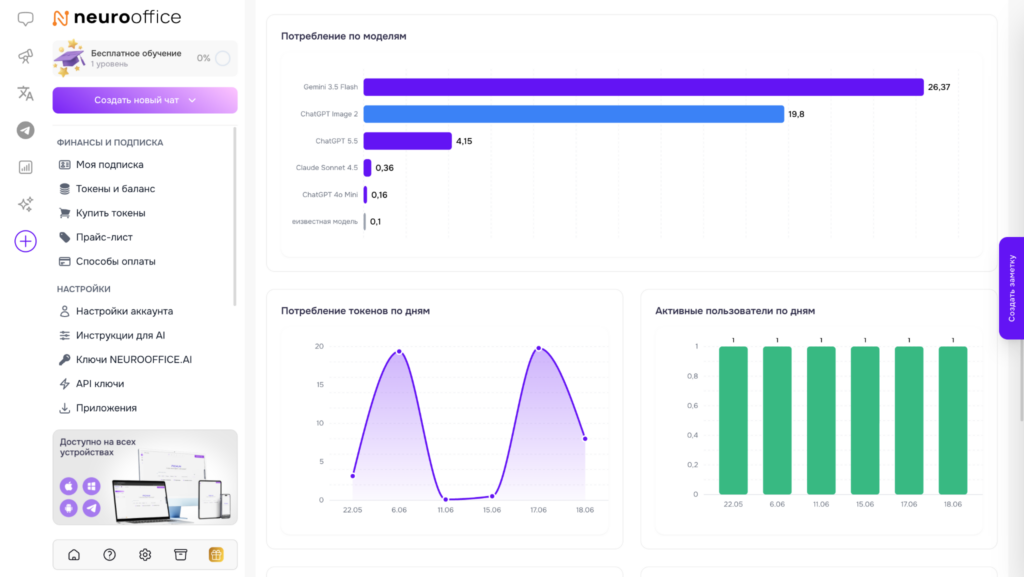The height and width of the screenshot is (577, 1024).
Task: Click the 6.06 data point on token chart
Action: click(399, 352)
